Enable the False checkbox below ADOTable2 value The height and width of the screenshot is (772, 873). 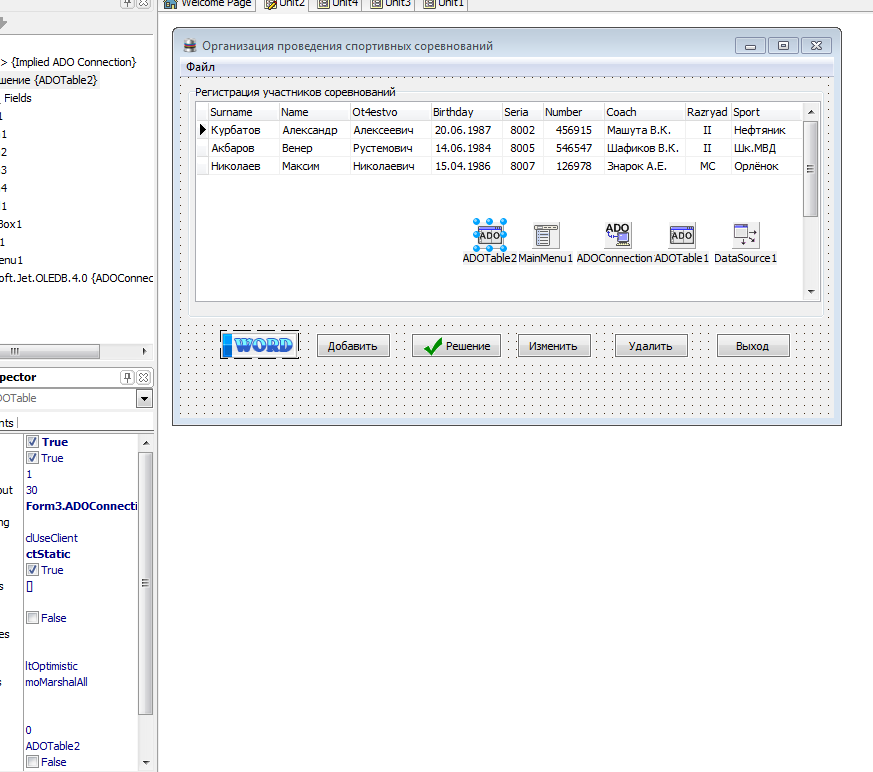click(x=33, y=762)
